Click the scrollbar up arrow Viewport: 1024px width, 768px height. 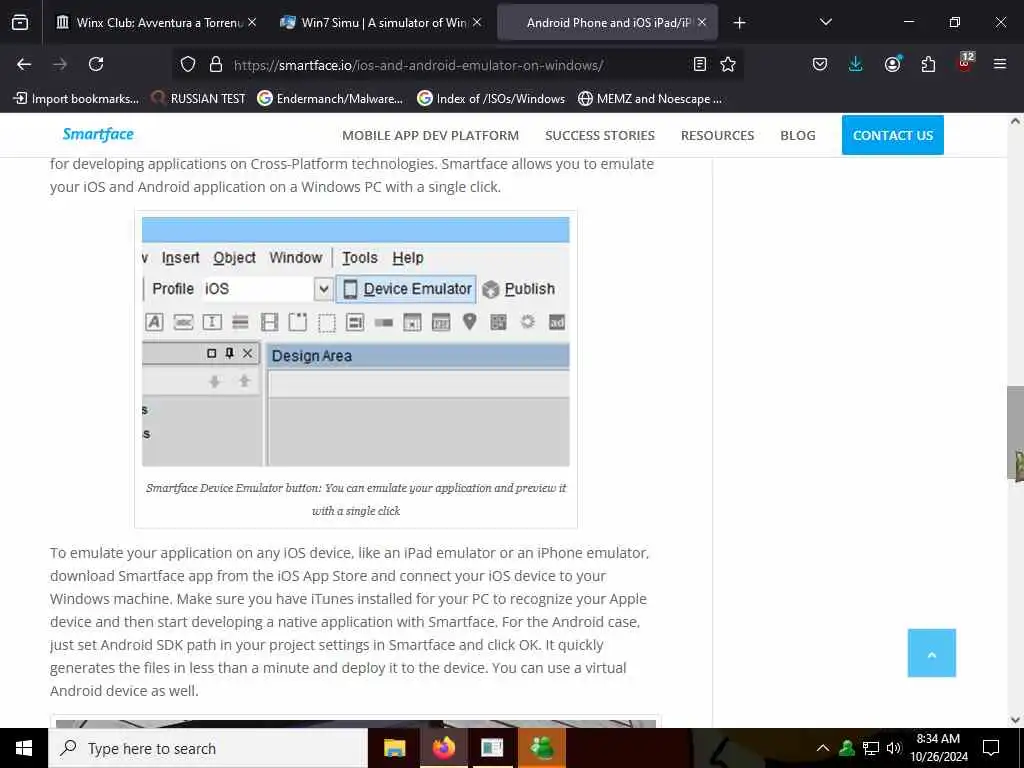[x=1015, y=121]
